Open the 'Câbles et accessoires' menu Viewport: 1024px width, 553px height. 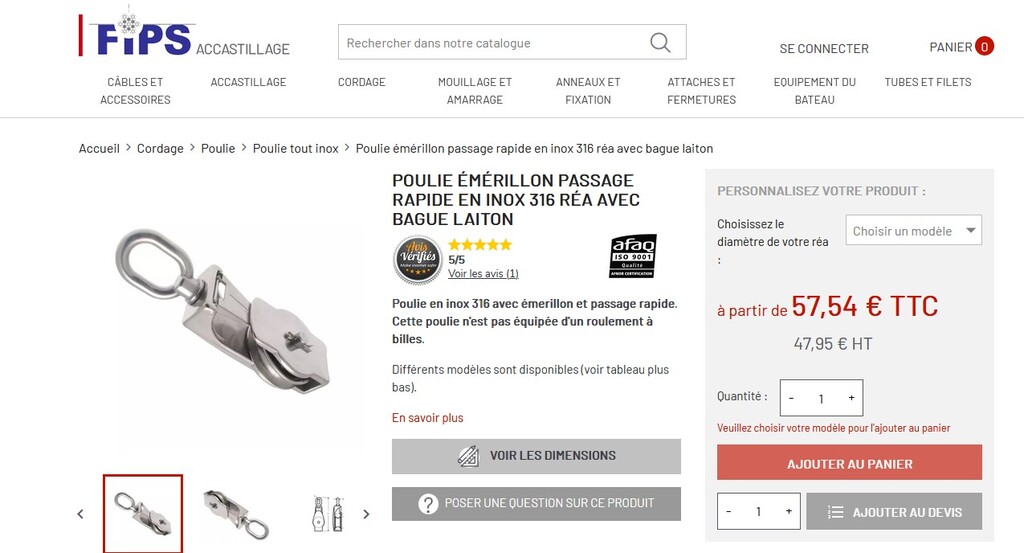click(135, 90)
